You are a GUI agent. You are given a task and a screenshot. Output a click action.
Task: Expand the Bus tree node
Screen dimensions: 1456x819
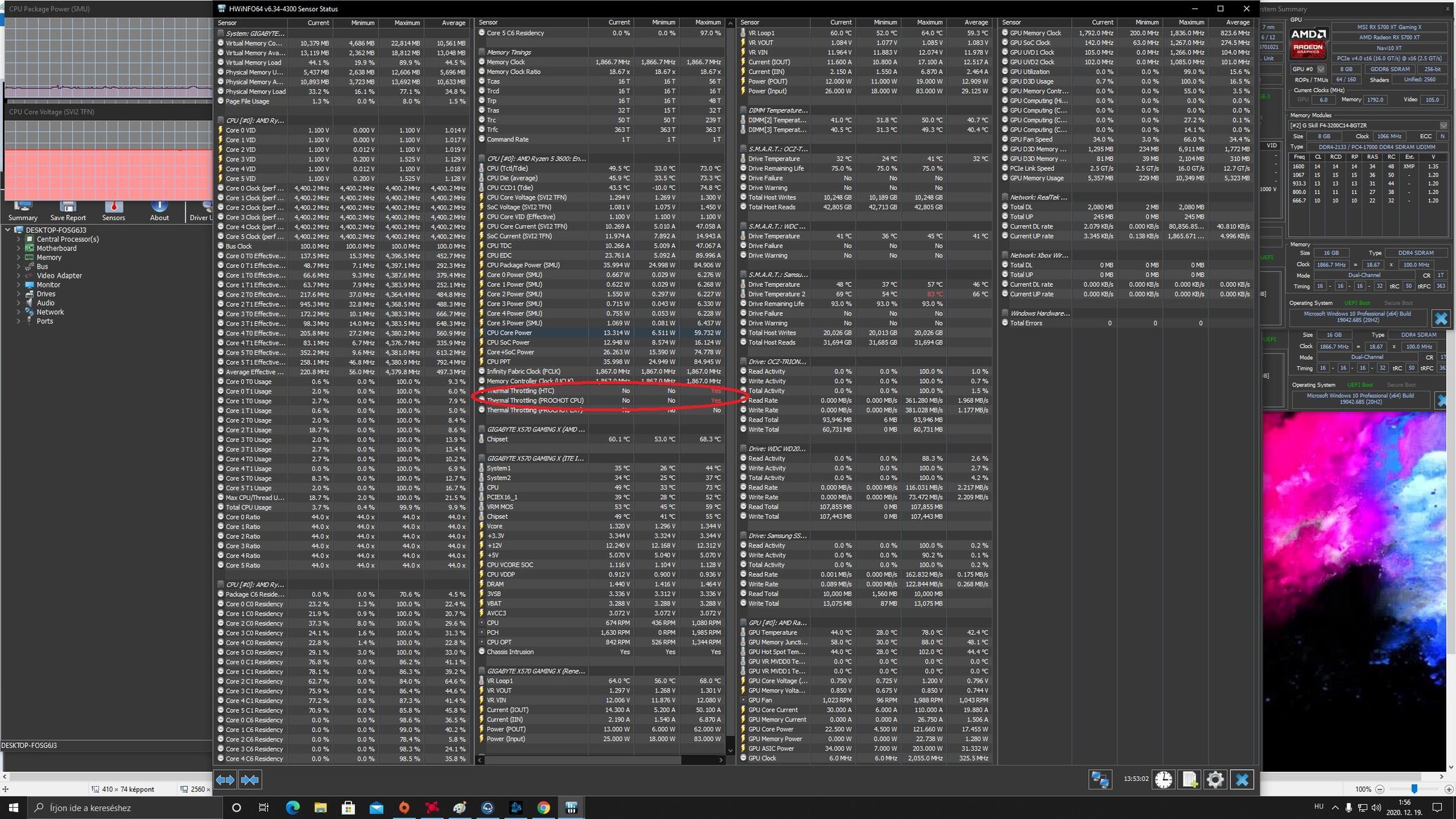click(x=18, y=266)
